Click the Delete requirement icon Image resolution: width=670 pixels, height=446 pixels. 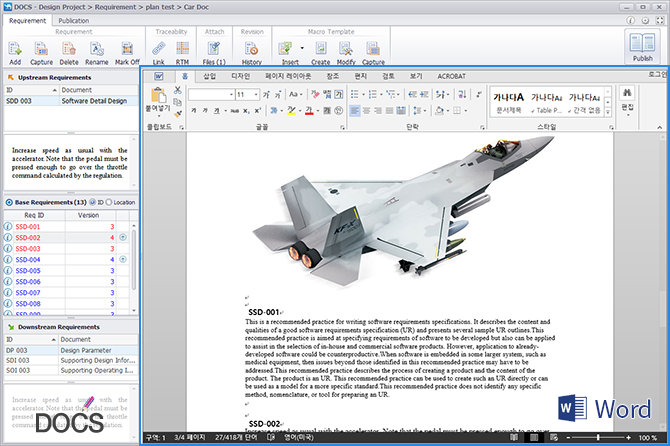tap(69, 49)
